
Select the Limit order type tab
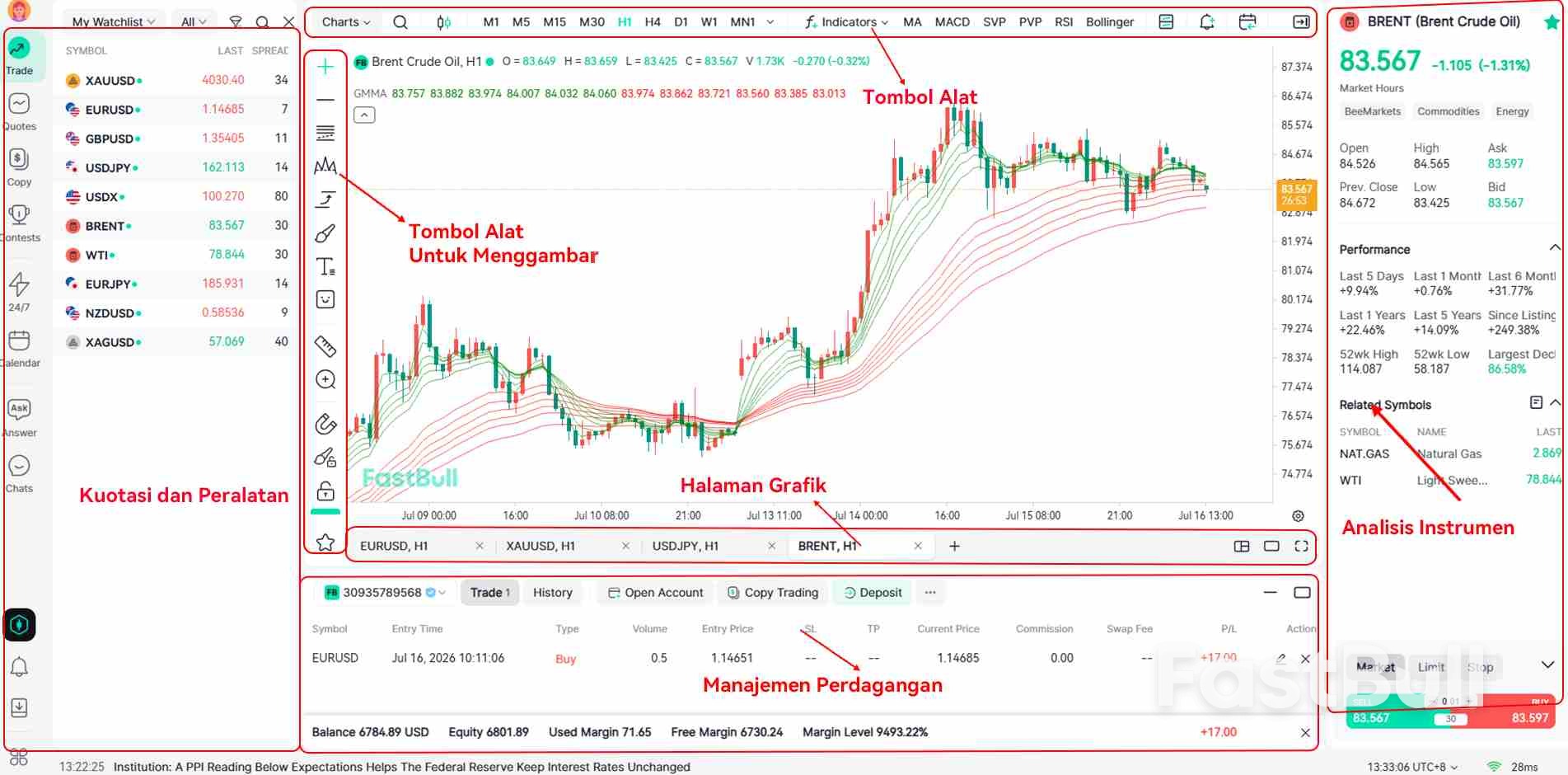click(x=1431, y=667)
